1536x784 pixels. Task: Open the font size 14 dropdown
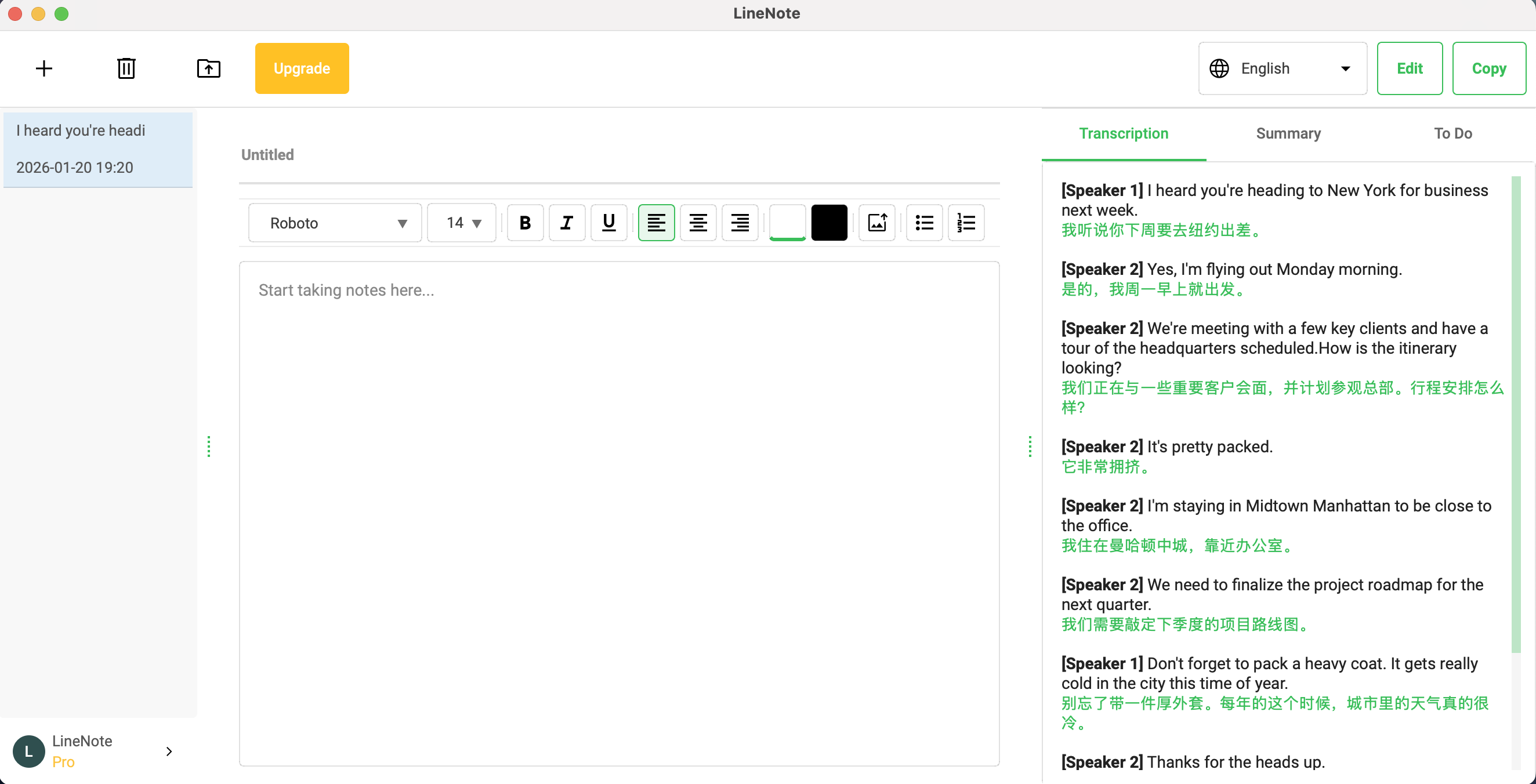[461, 222]
